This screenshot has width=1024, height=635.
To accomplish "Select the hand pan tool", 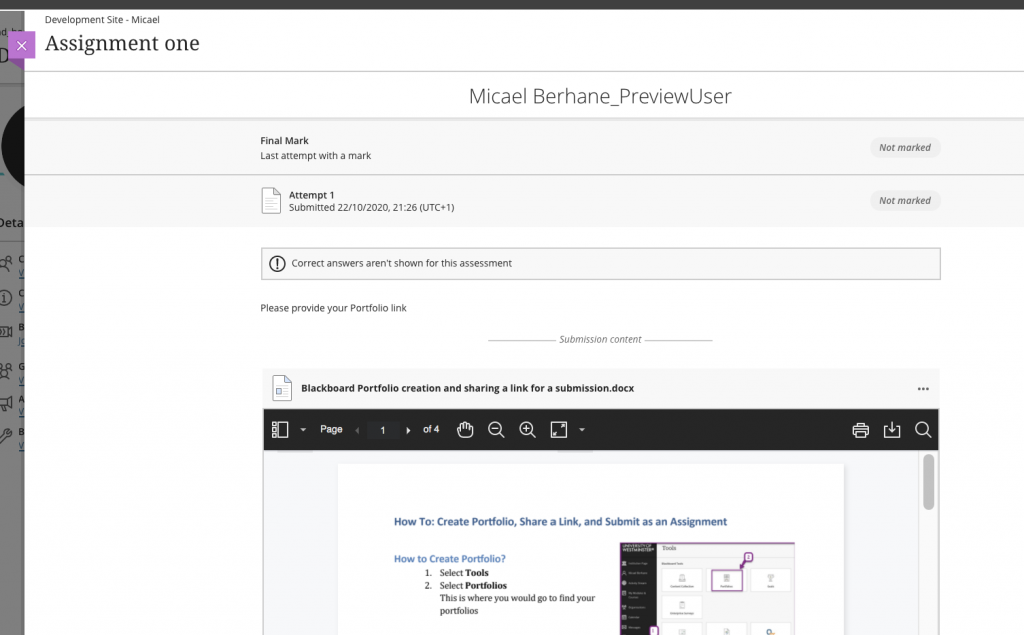I will (x=465, y=429).
